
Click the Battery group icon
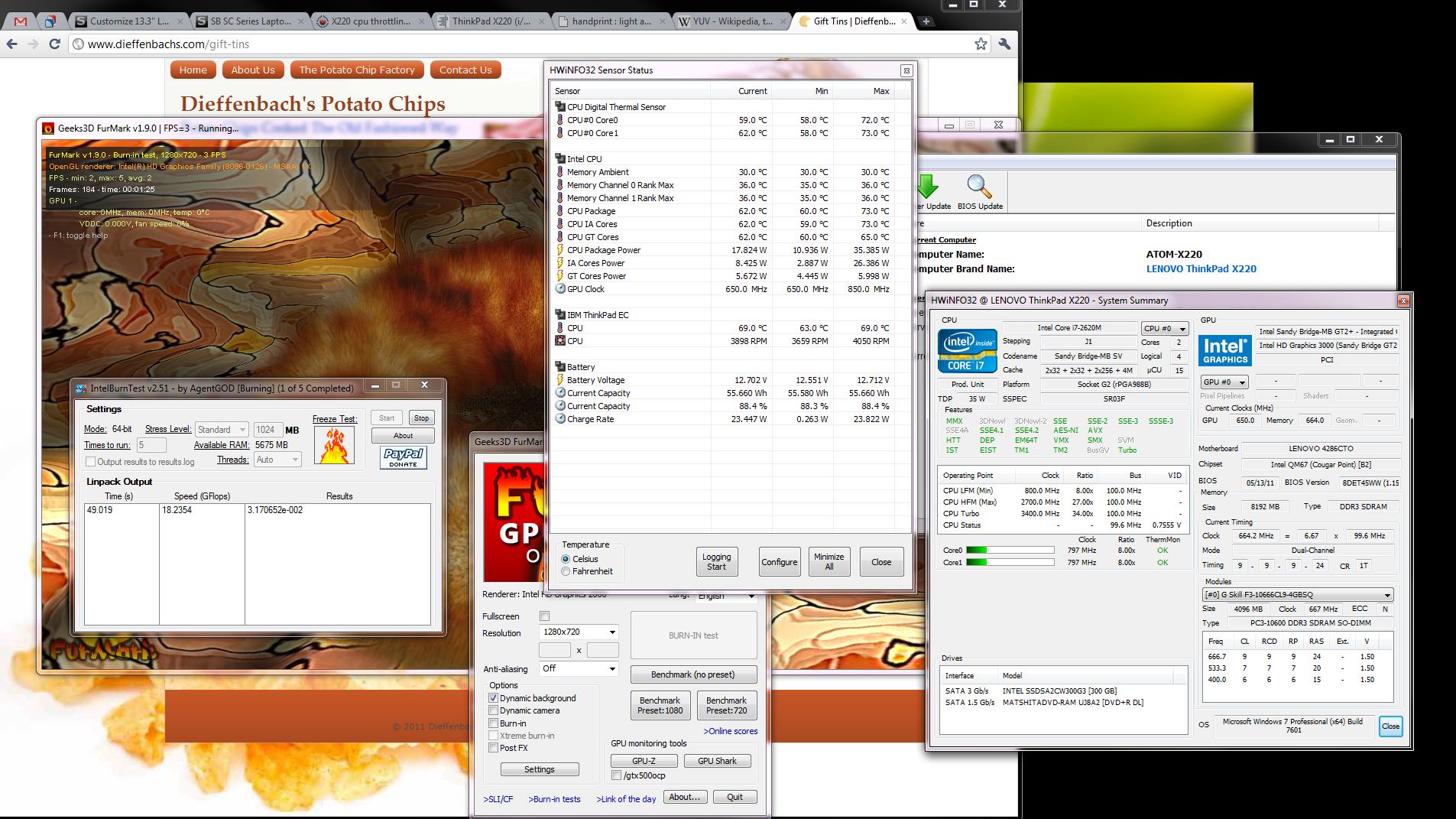click(560, 367)
